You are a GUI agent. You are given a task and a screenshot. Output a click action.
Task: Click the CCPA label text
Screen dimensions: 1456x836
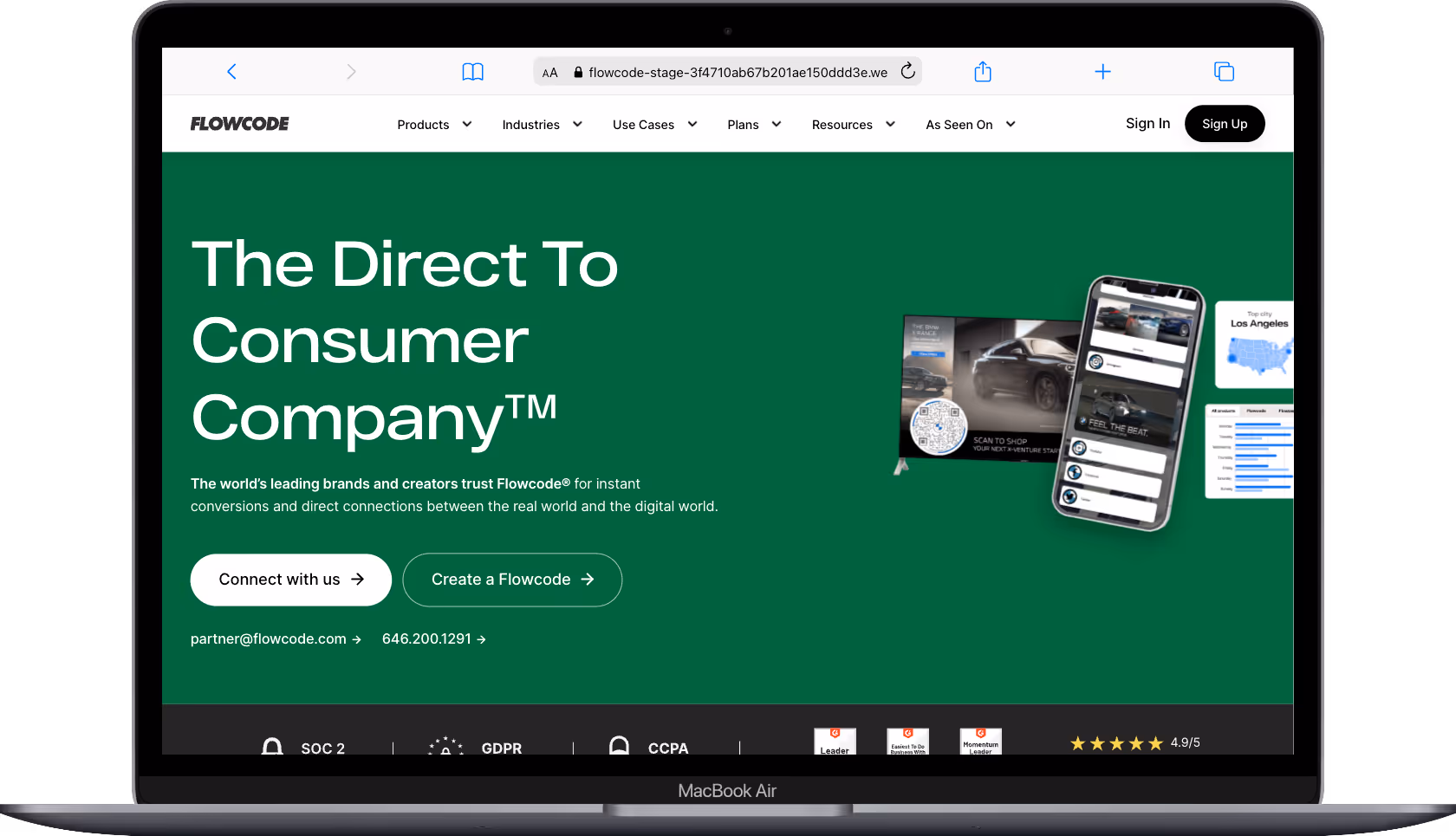668,749
